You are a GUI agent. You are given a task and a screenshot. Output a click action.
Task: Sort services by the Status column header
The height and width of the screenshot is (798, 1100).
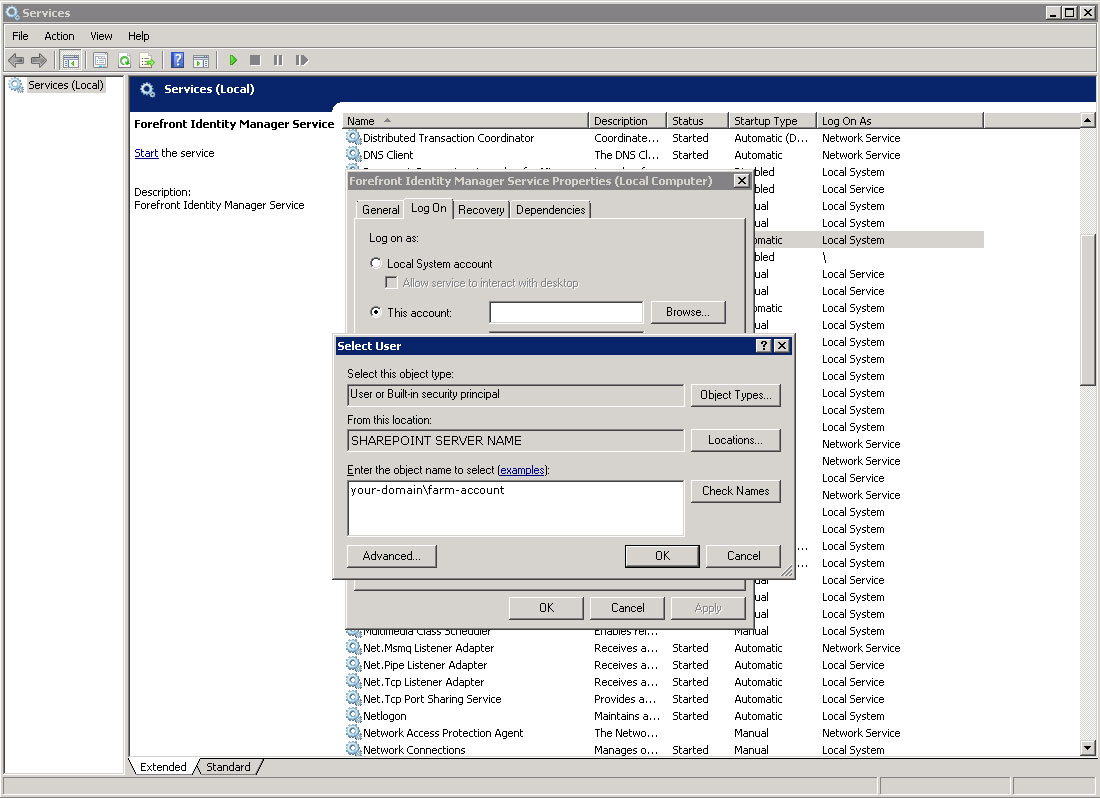[x=697, y=121]
